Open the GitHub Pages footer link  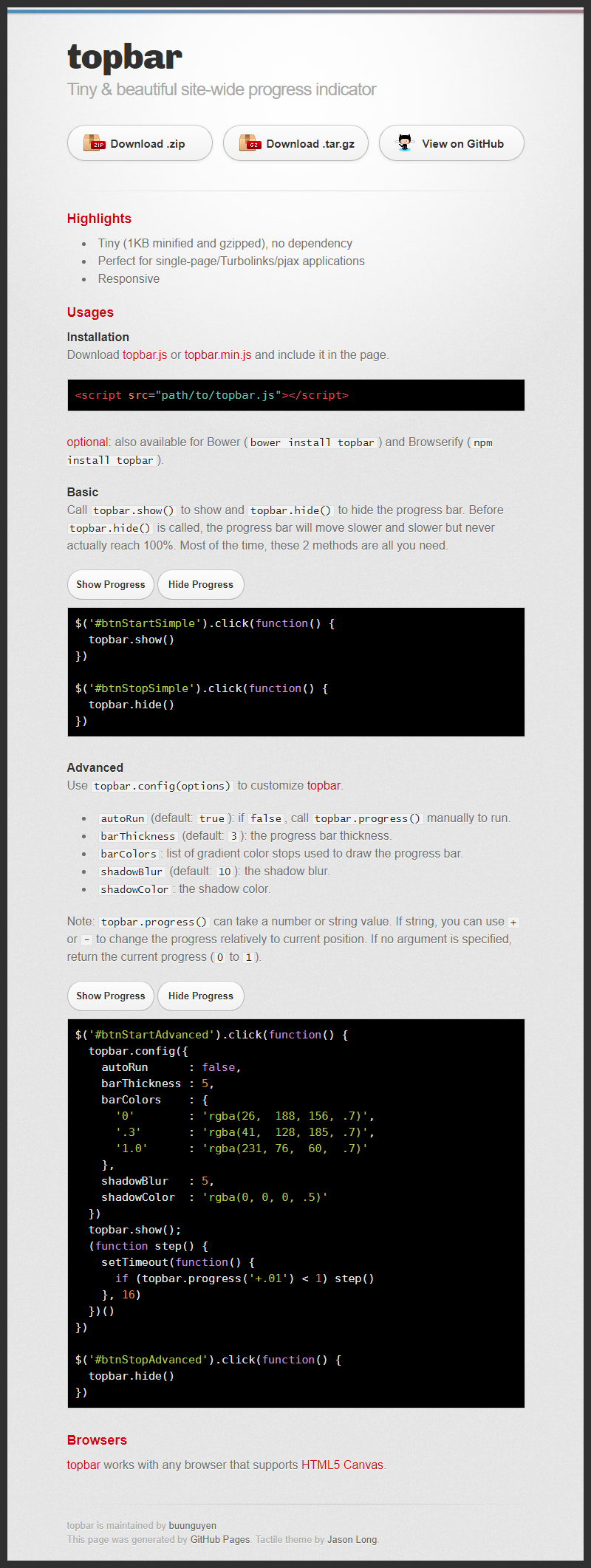(x=220, y=1539)
